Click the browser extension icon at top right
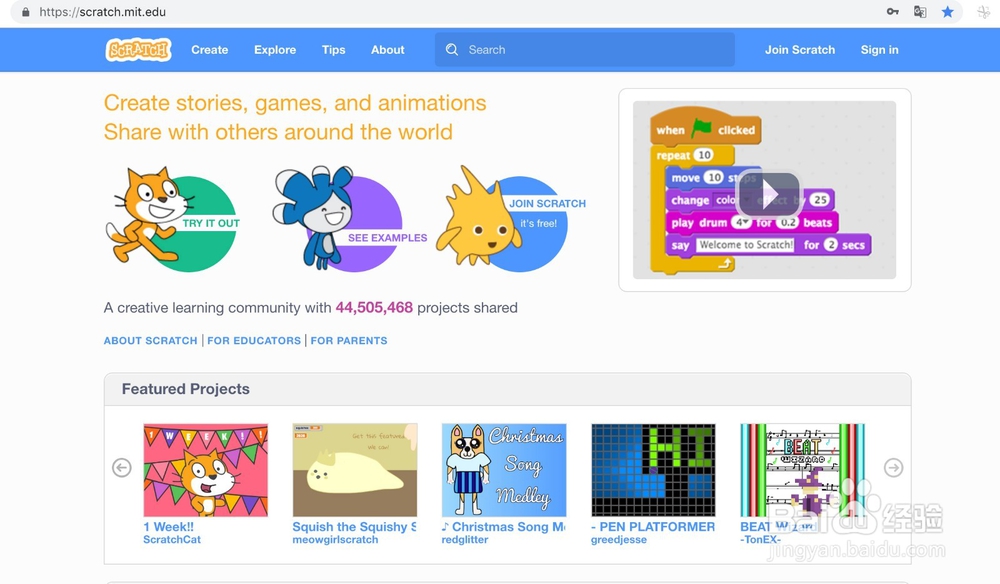1000x584 pixels. pyautogui.click(x=984, y=11)
